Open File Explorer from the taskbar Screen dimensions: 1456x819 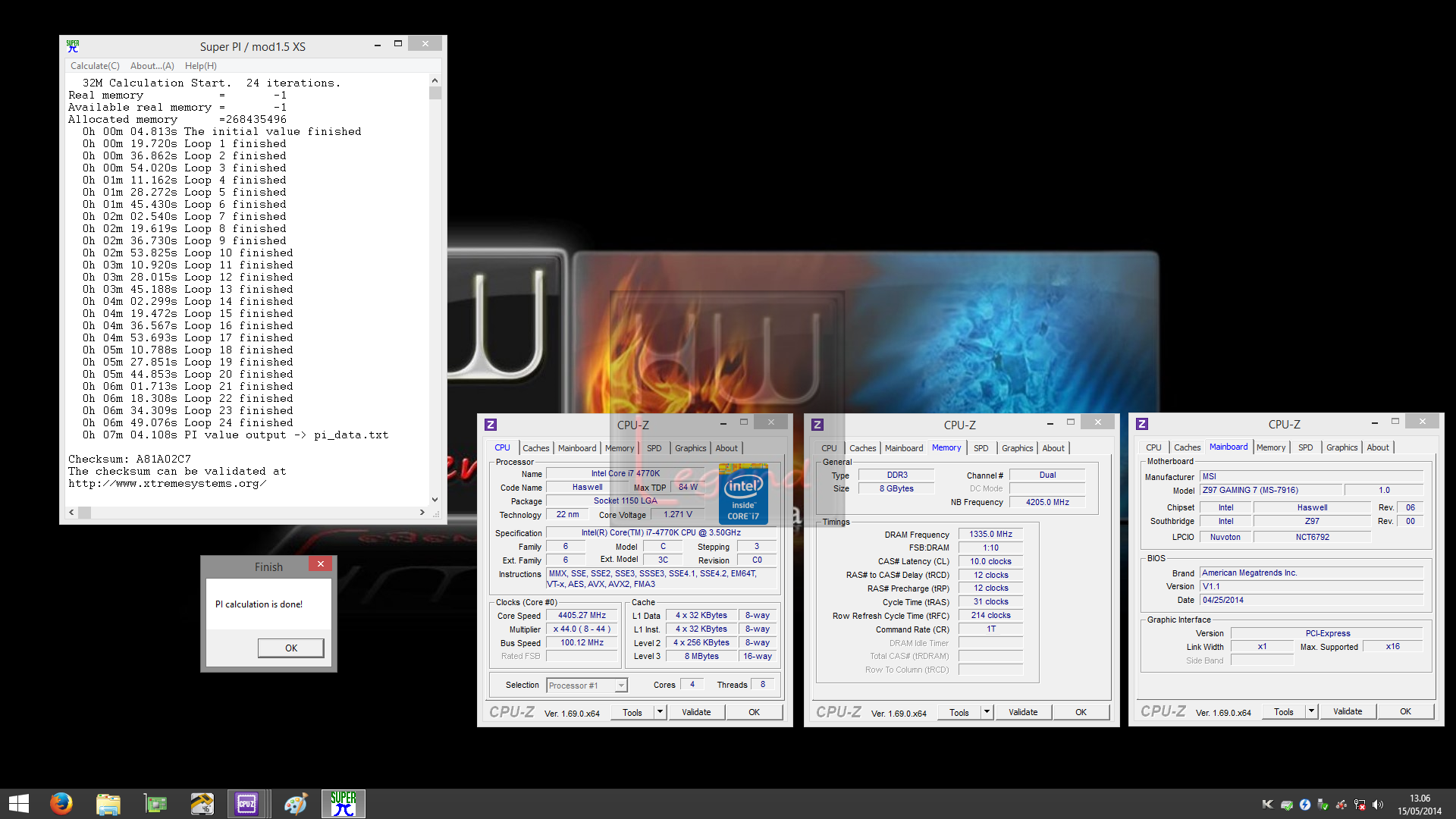coord(108,804)
